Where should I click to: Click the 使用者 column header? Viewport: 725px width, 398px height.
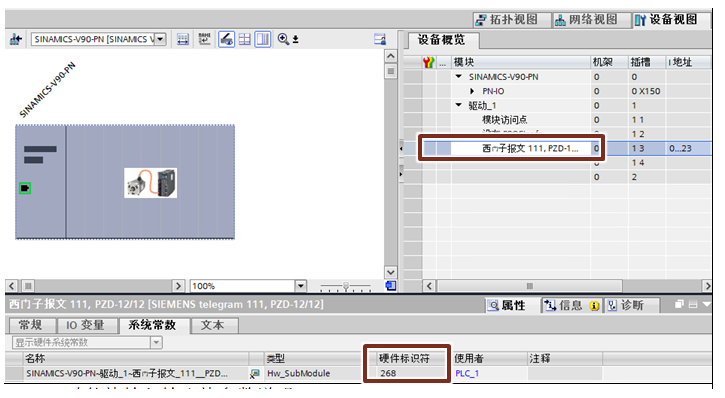[490, 358]
